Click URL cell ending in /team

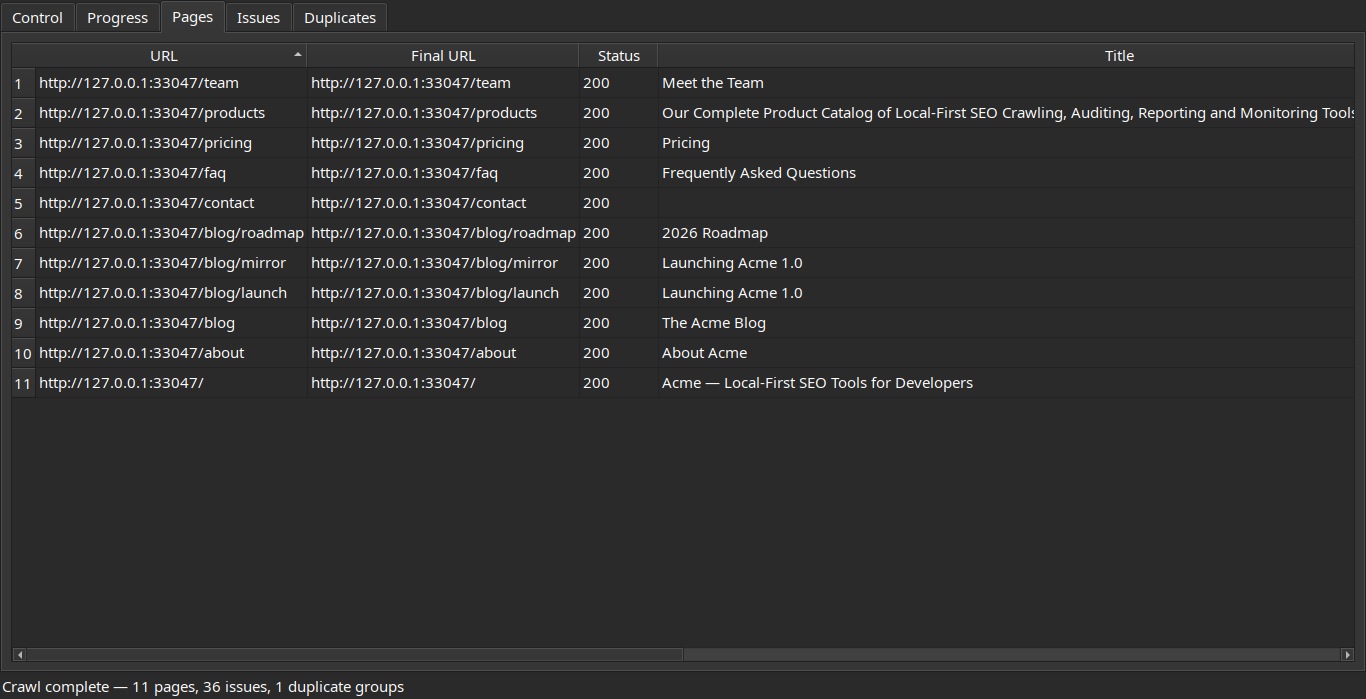click(x=171, y=83)
